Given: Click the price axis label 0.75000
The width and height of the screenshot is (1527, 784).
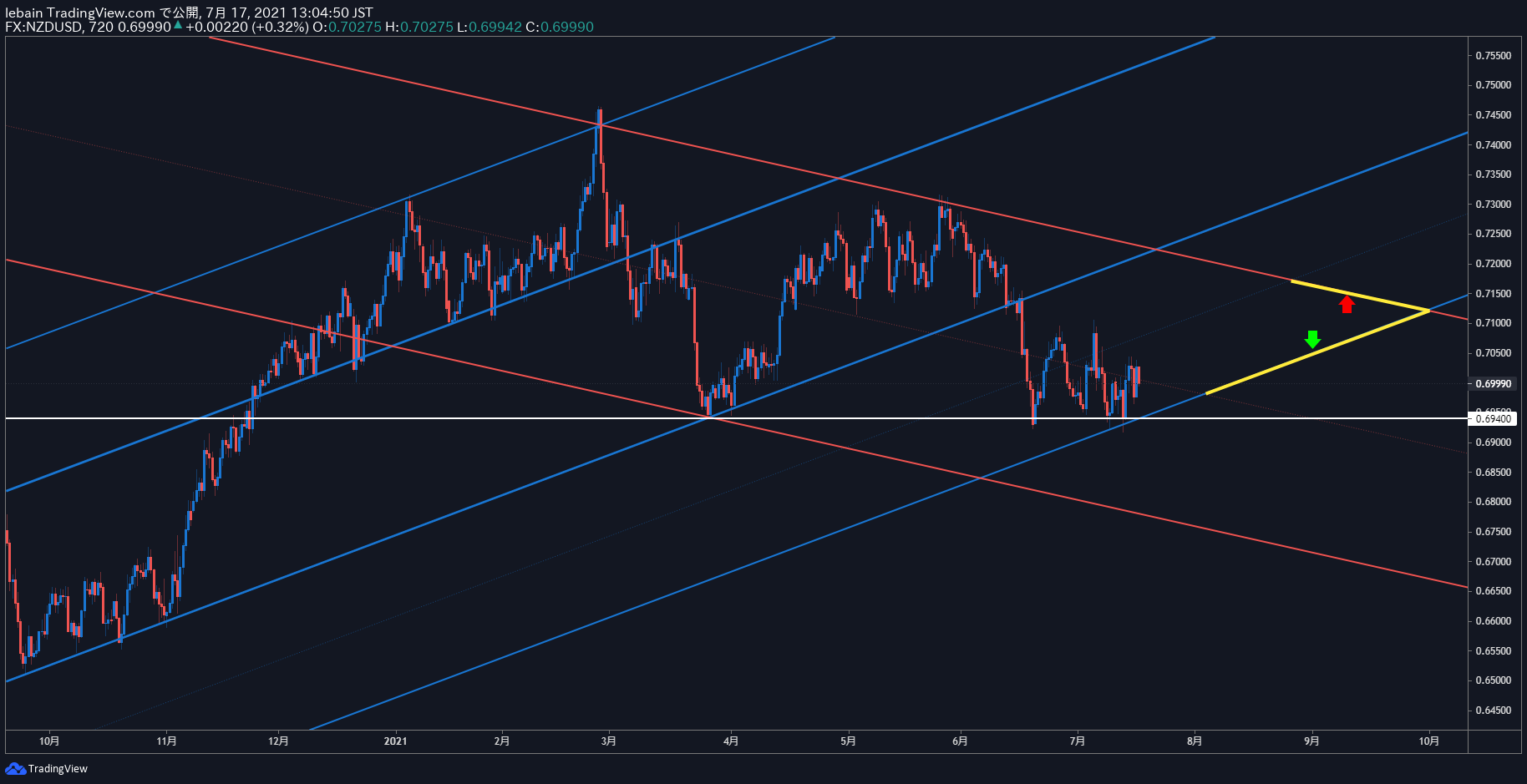Looking at the screenshot, I should [1494, 85].
